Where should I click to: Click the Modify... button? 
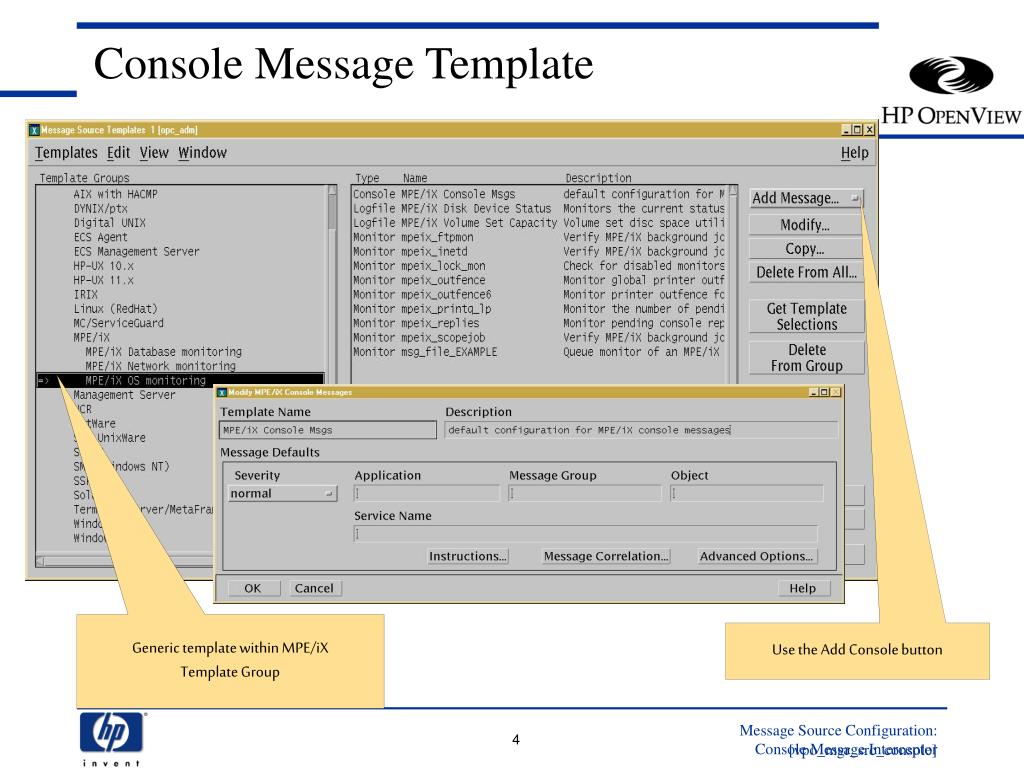806,225
